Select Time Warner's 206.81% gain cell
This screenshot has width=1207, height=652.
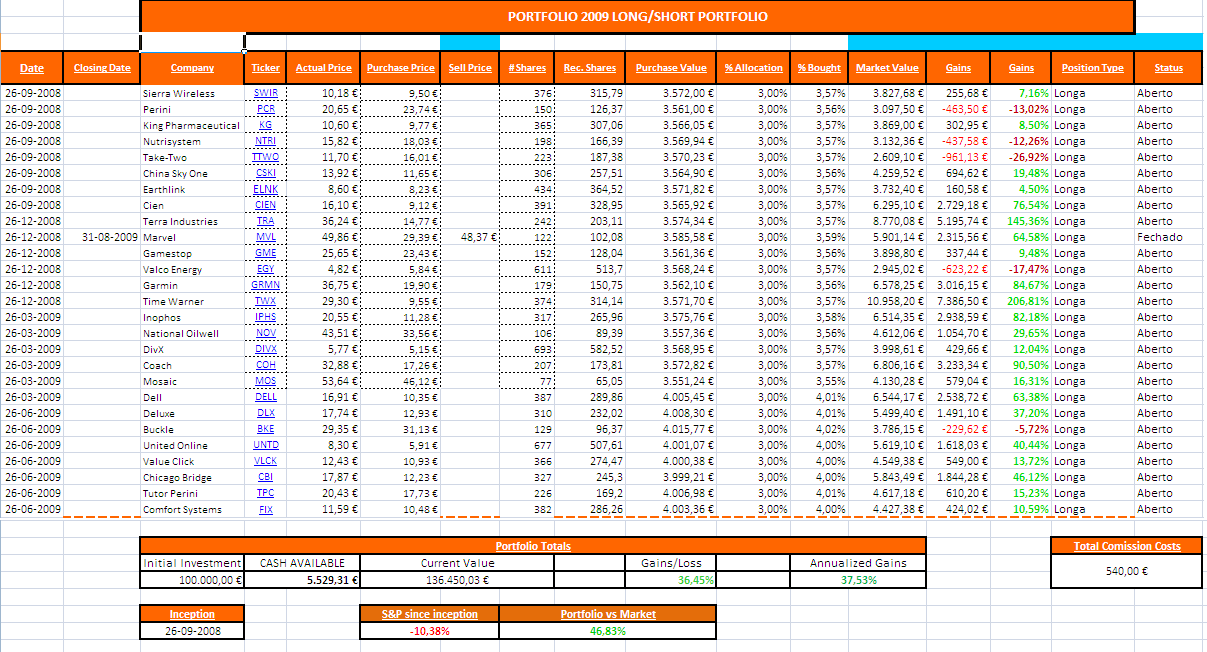1020,301
